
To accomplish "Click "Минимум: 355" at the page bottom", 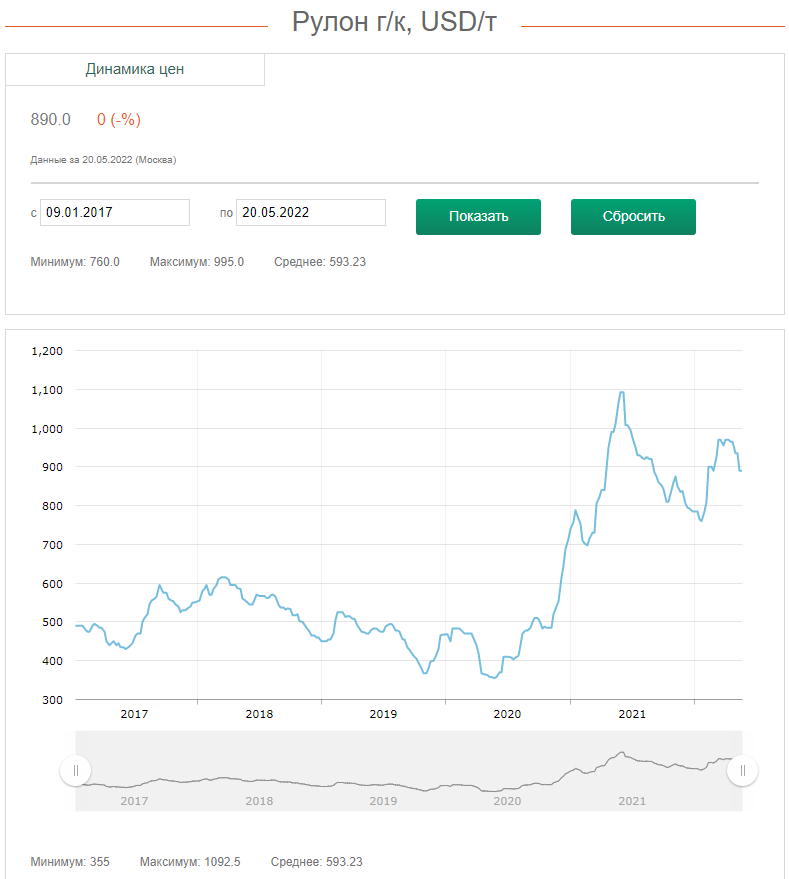I will [x=71, y=861].
